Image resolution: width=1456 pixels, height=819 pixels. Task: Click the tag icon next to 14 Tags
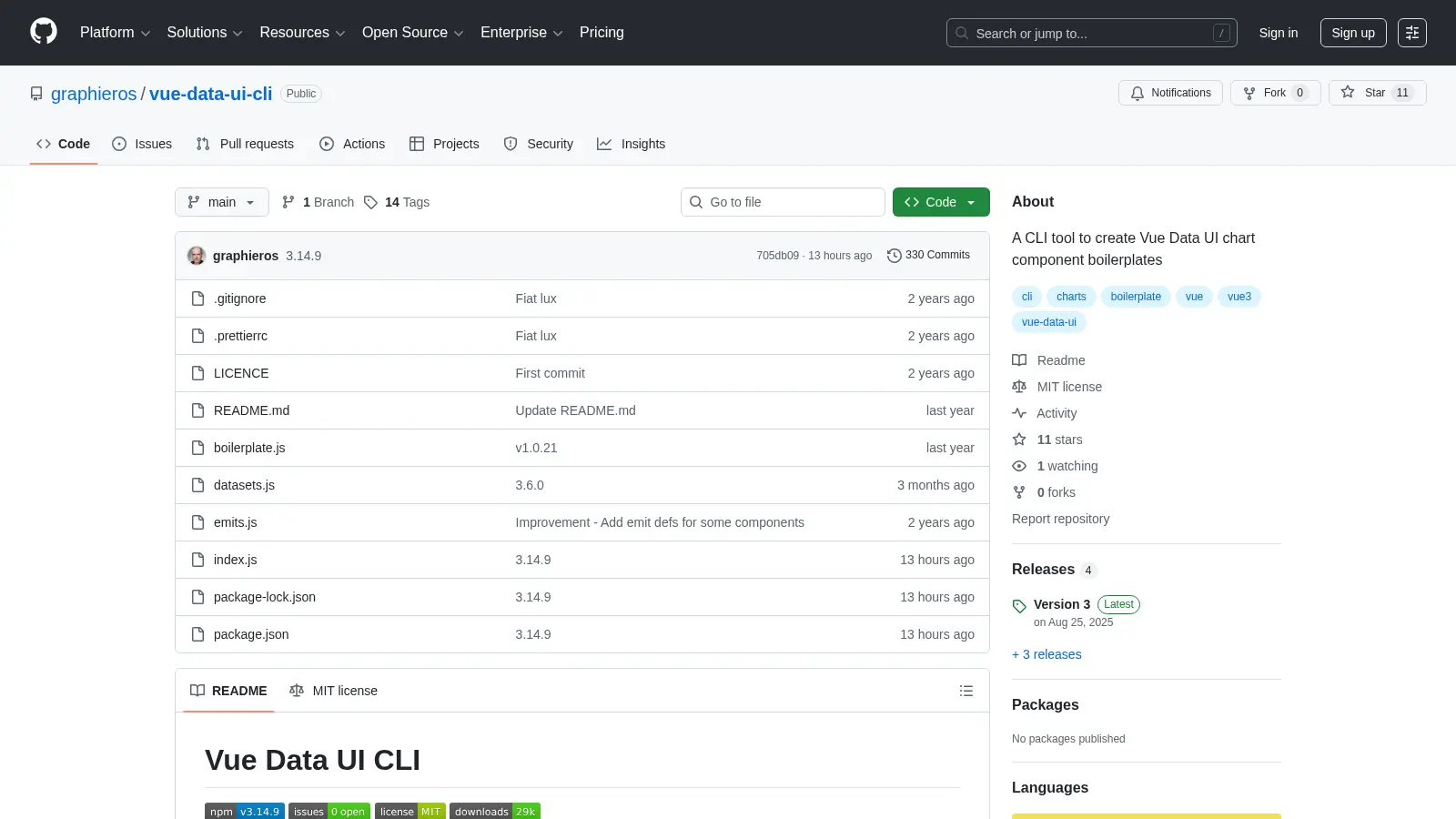tap(370, 202)
